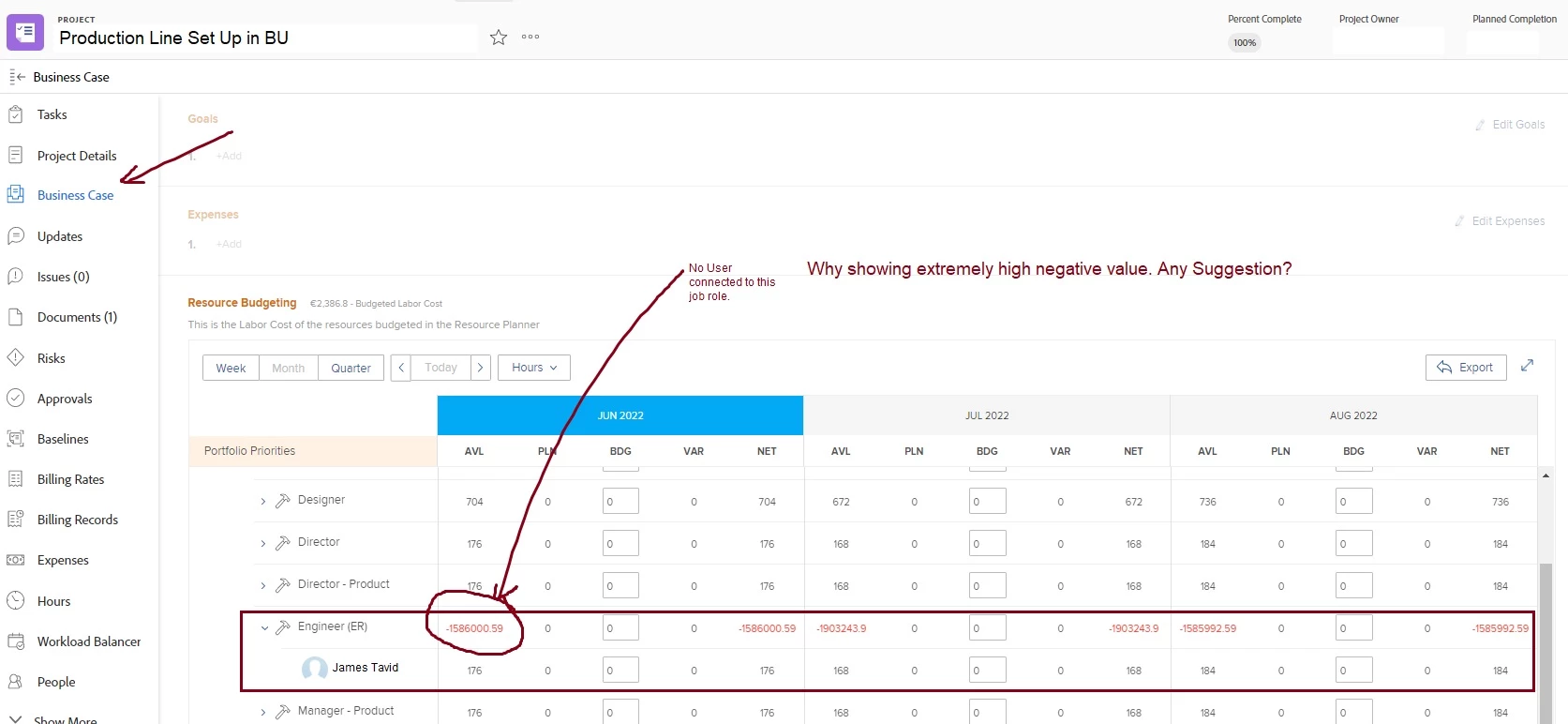The height and width of the screenshot is (724, 1568).
Task: Switch timeline view to Quarter
Action: tap(351, 368)
